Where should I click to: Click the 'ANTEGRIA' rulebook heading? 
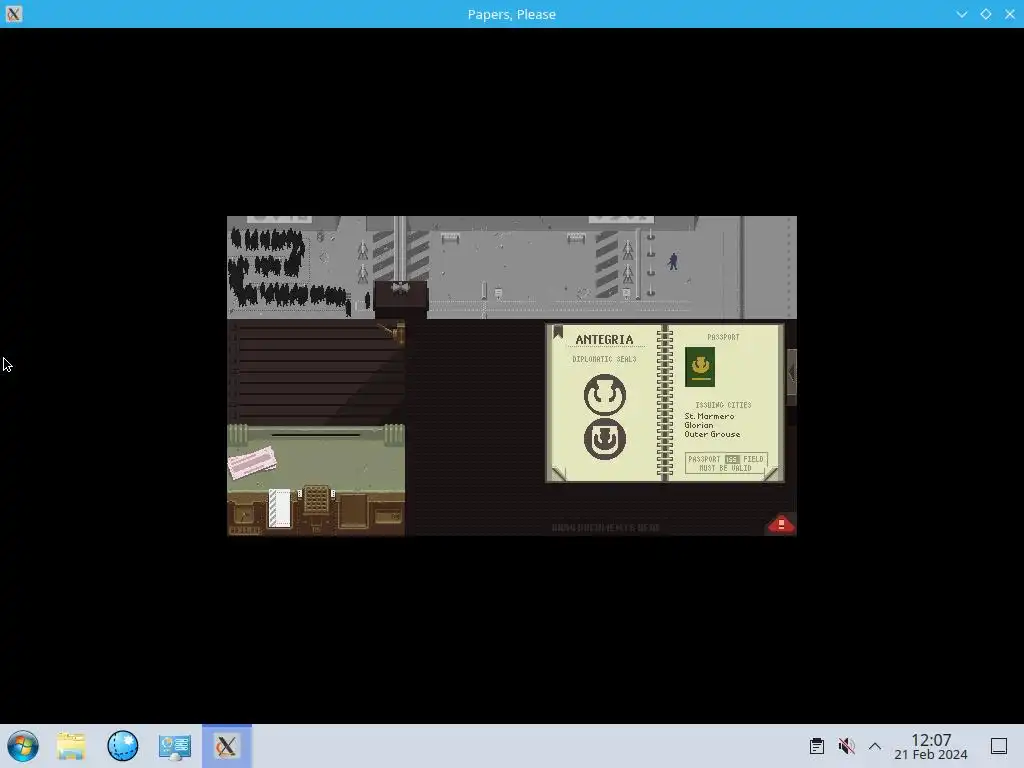604,340
